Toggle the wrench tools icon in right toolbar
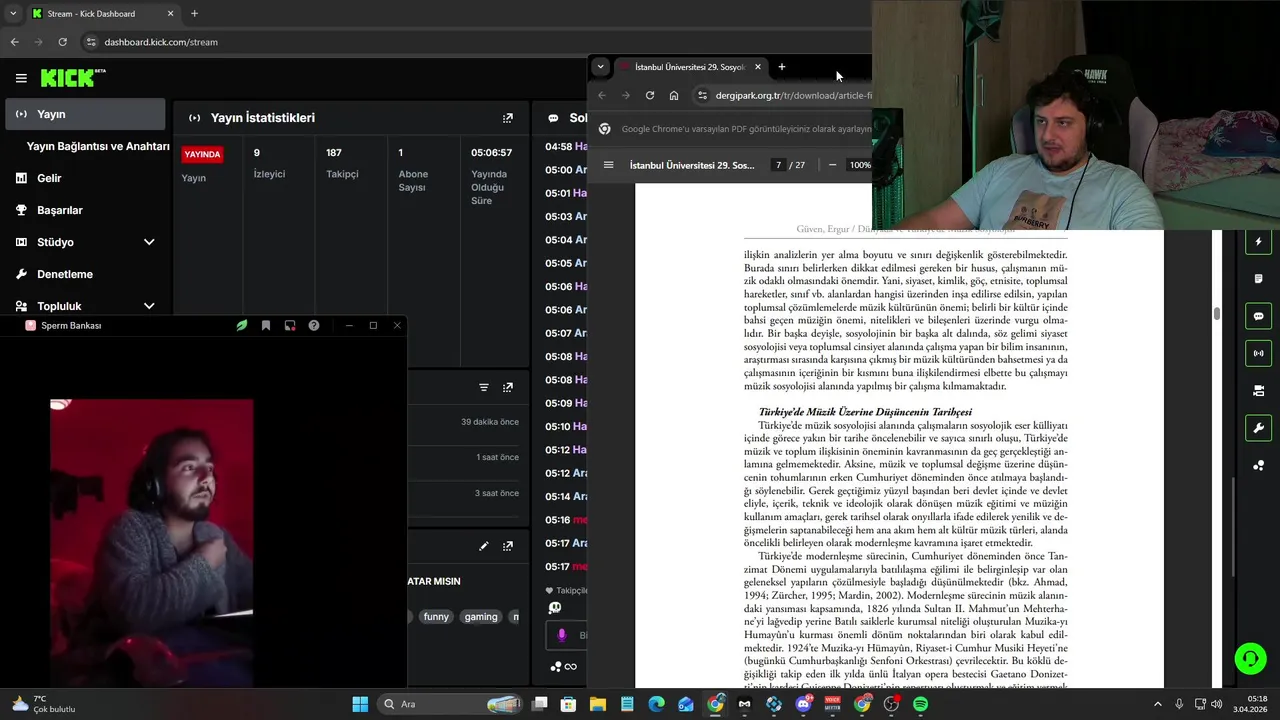The height and width of the screenshot is (720, 1280). coord(1258,428)
